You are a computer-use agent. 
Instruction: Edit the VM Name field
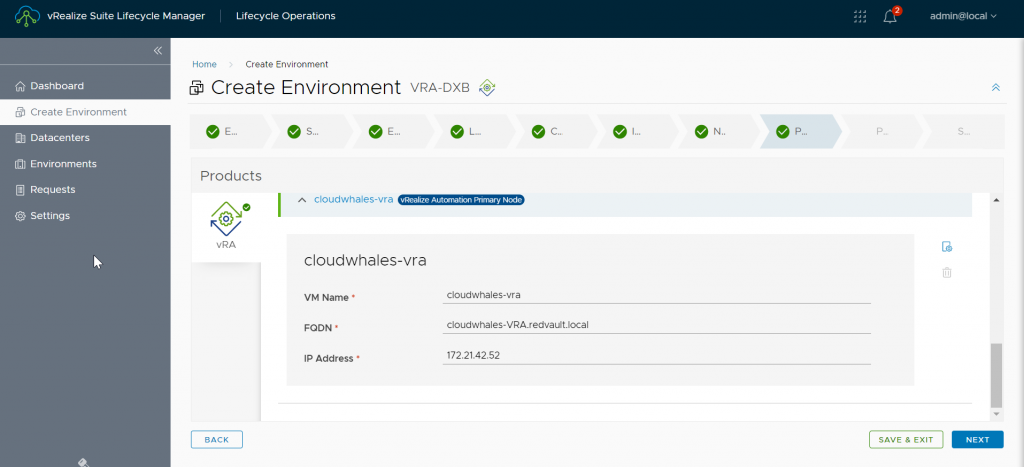tap(656, 295)
